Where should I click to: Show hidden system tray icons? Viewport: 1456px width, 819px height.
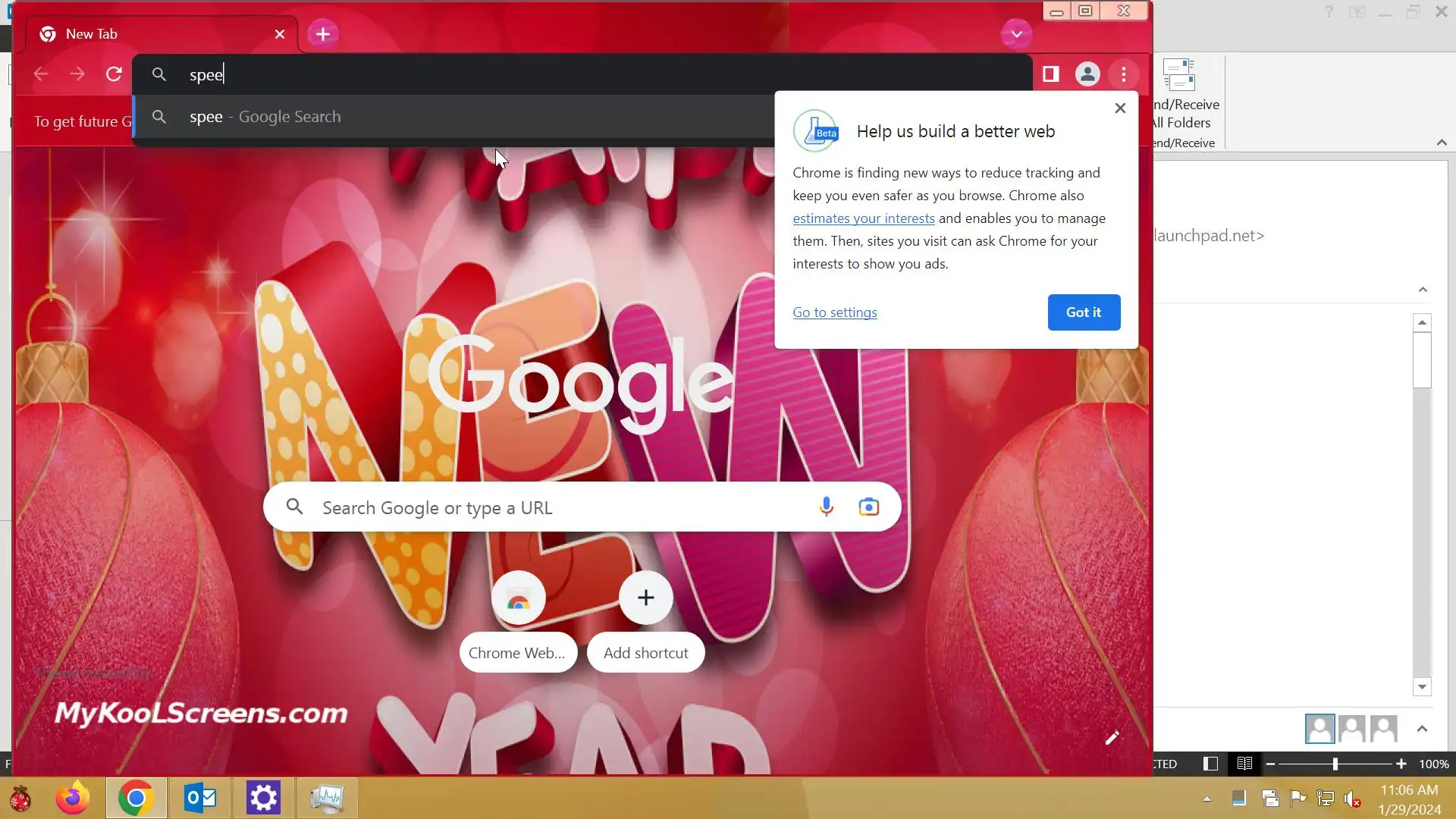(x=1207, y=799)
